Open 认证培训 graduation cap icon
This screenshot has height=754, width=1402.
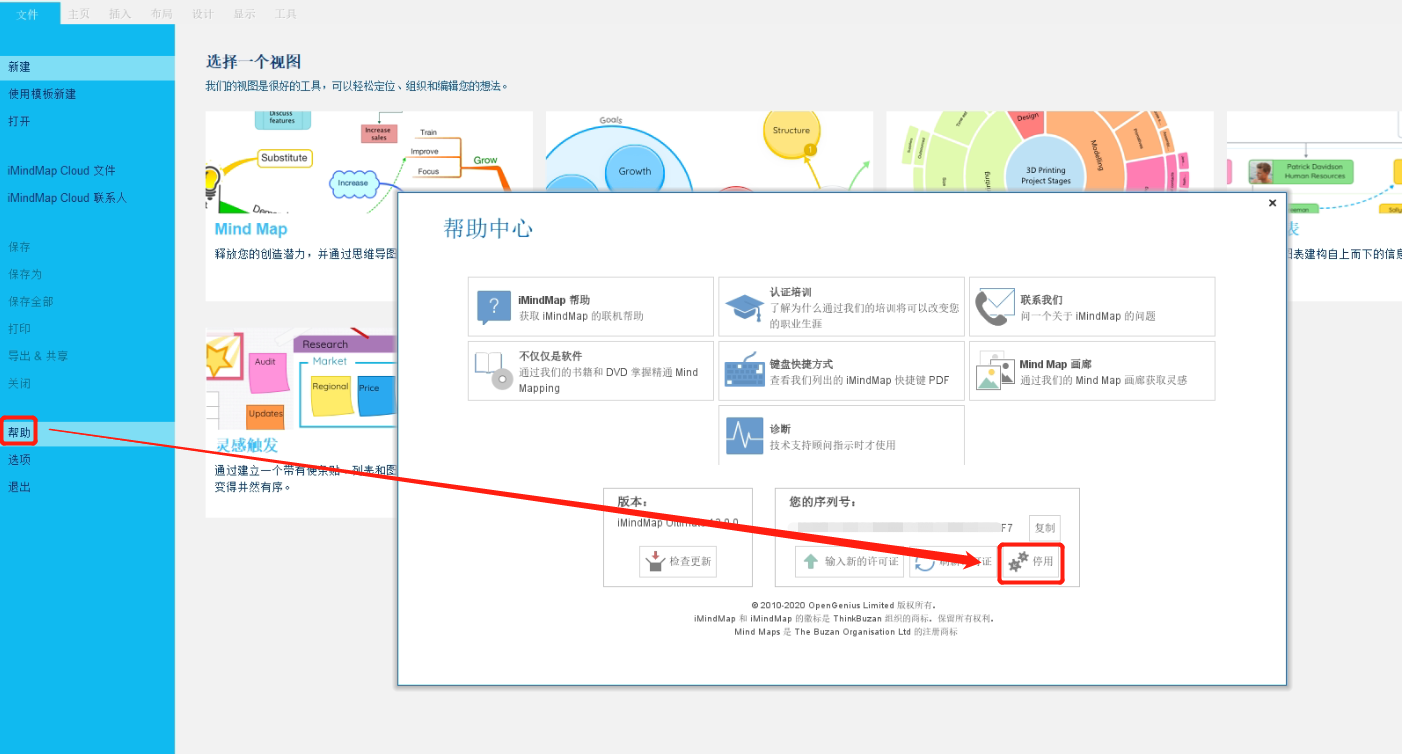point(744,307)
